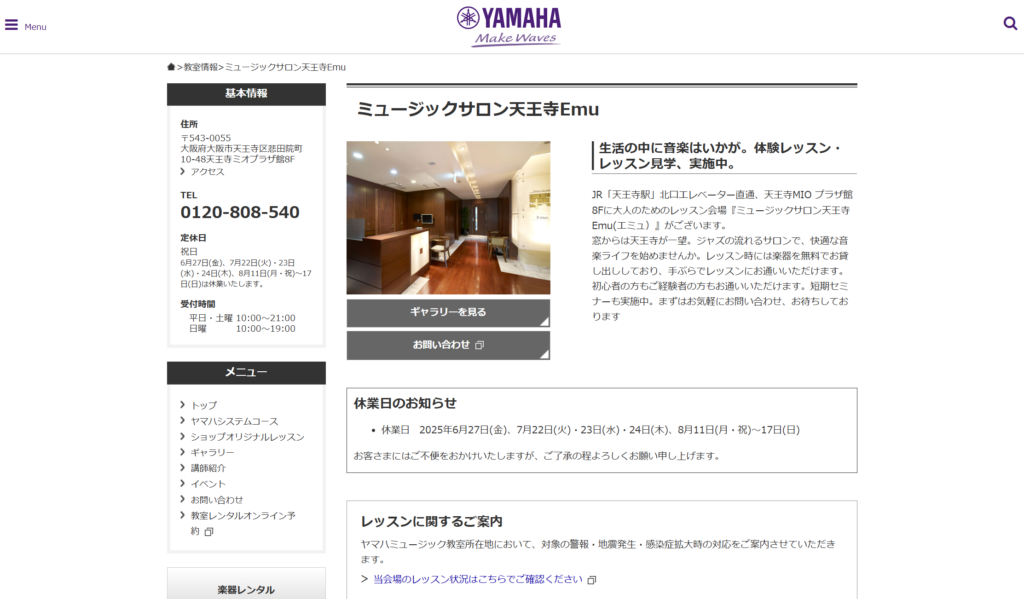Viewport: 1024px width, 599px height.
Task: Click the レッスンに関するご案内 heading
Action: click(x=431, y=522)
